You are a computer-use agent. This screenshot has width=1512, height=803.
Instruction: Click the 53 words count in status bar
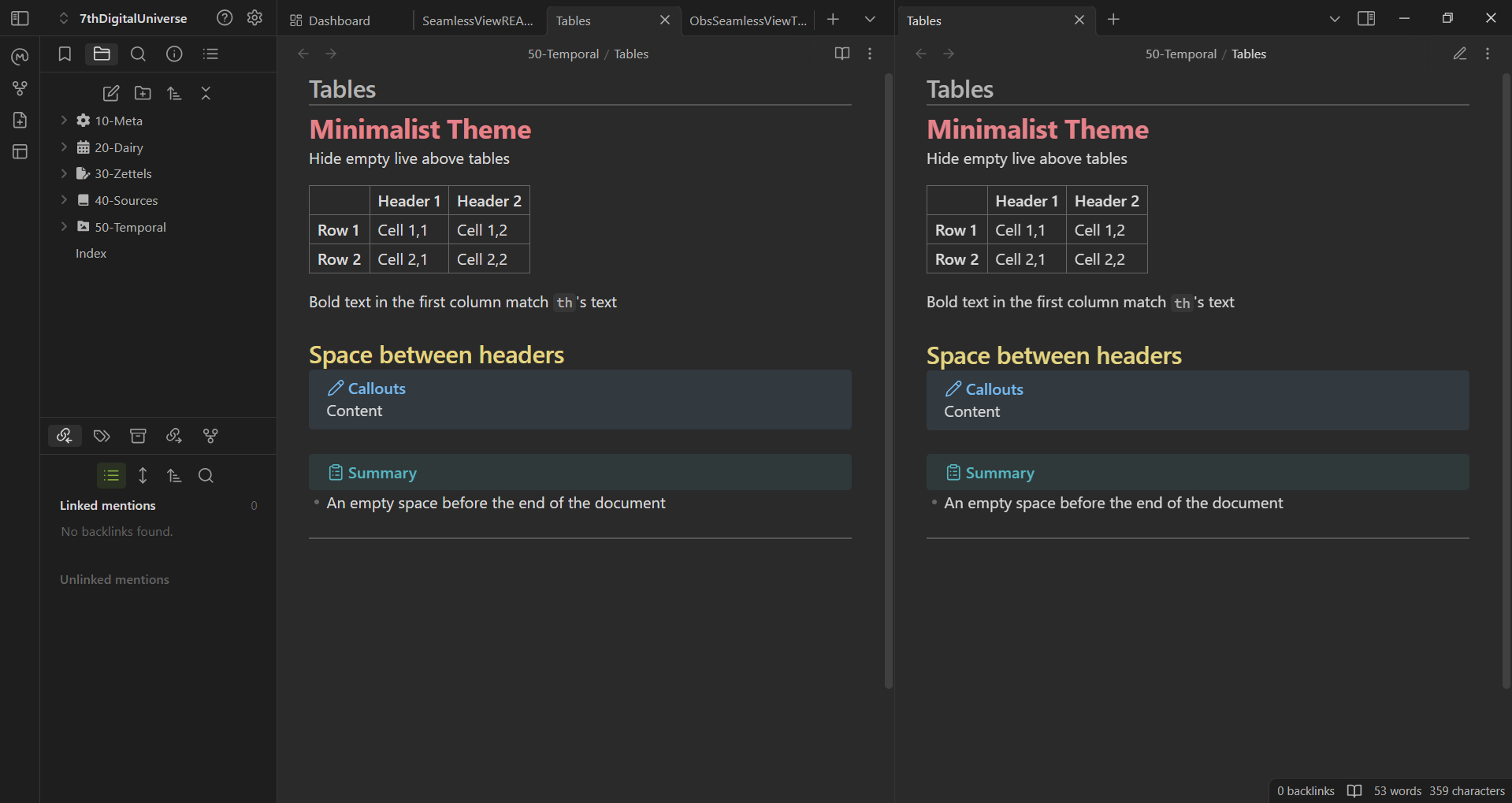(x=1398, y=790)
